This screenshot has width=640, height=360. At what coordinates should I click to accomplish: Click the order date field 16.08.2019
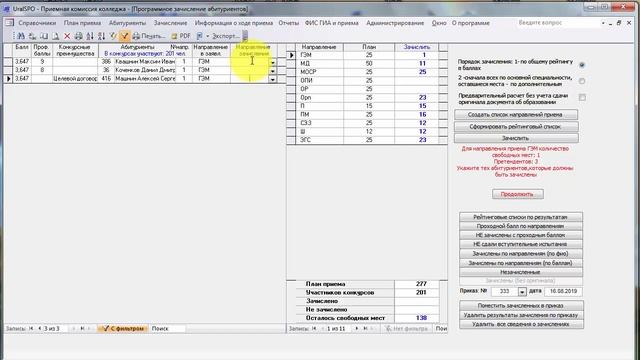563,291
